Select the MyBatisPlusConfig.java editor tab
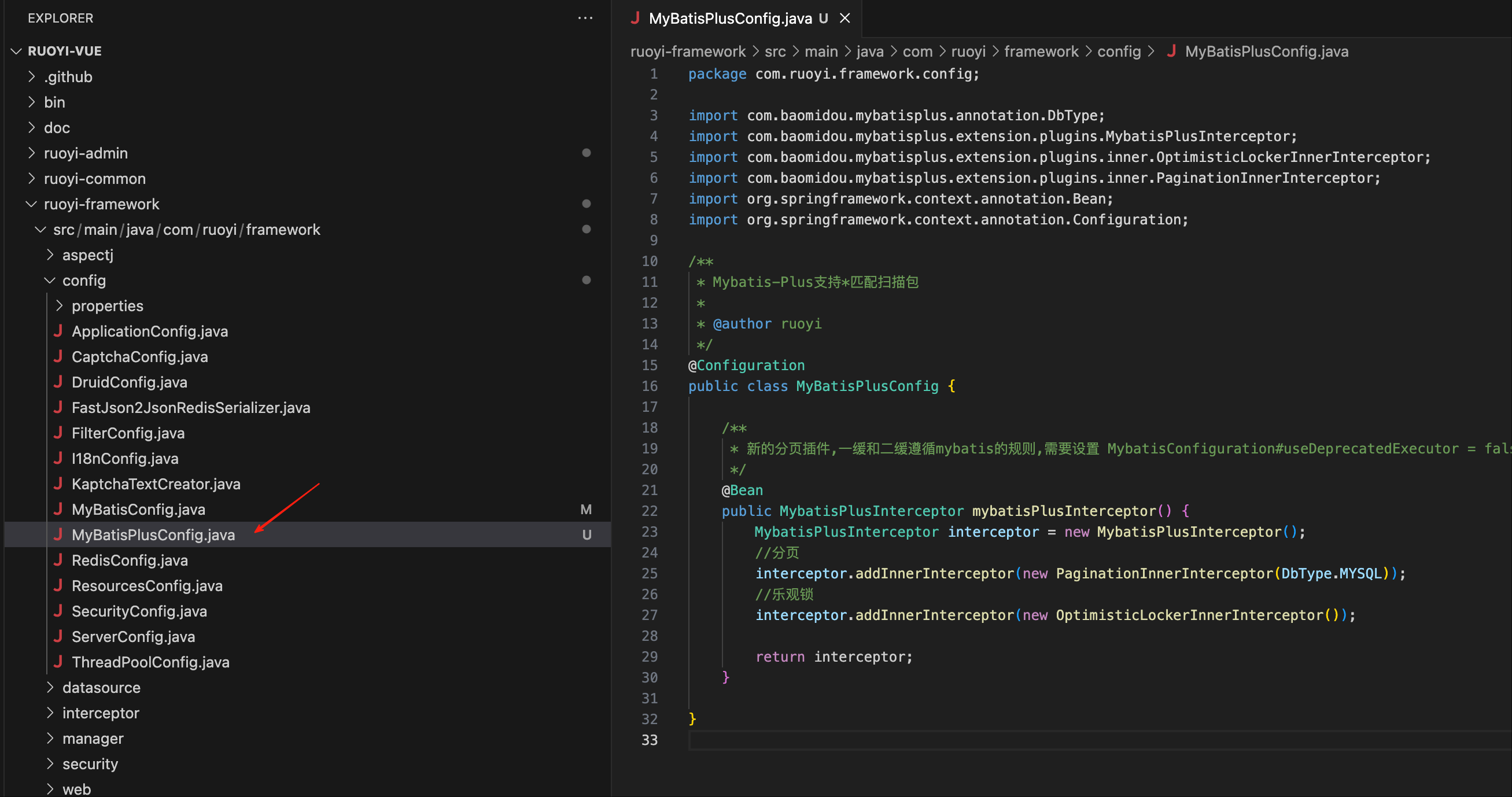1512x797 pixels. (729, 18)
